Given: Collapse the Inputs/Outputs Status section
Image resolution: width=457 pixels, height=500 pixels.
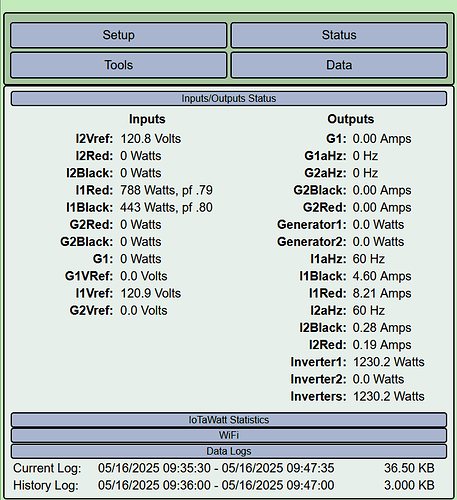Looking at the screenshot, I should coord(229,99).
